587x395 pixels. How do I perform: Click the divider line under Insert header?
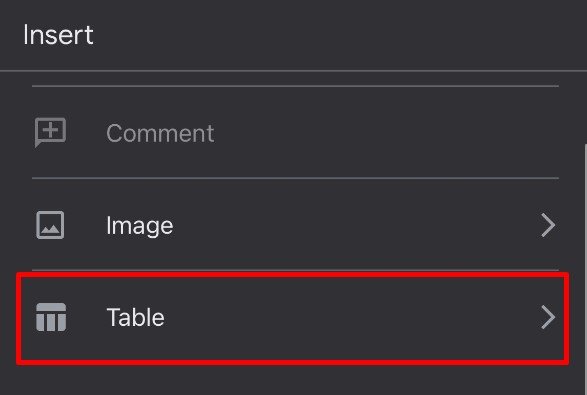[x=294, y=70]
